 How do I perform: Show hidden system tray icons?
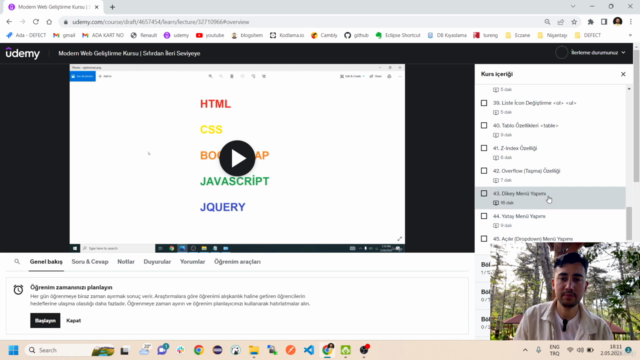[x=525, y=350]
